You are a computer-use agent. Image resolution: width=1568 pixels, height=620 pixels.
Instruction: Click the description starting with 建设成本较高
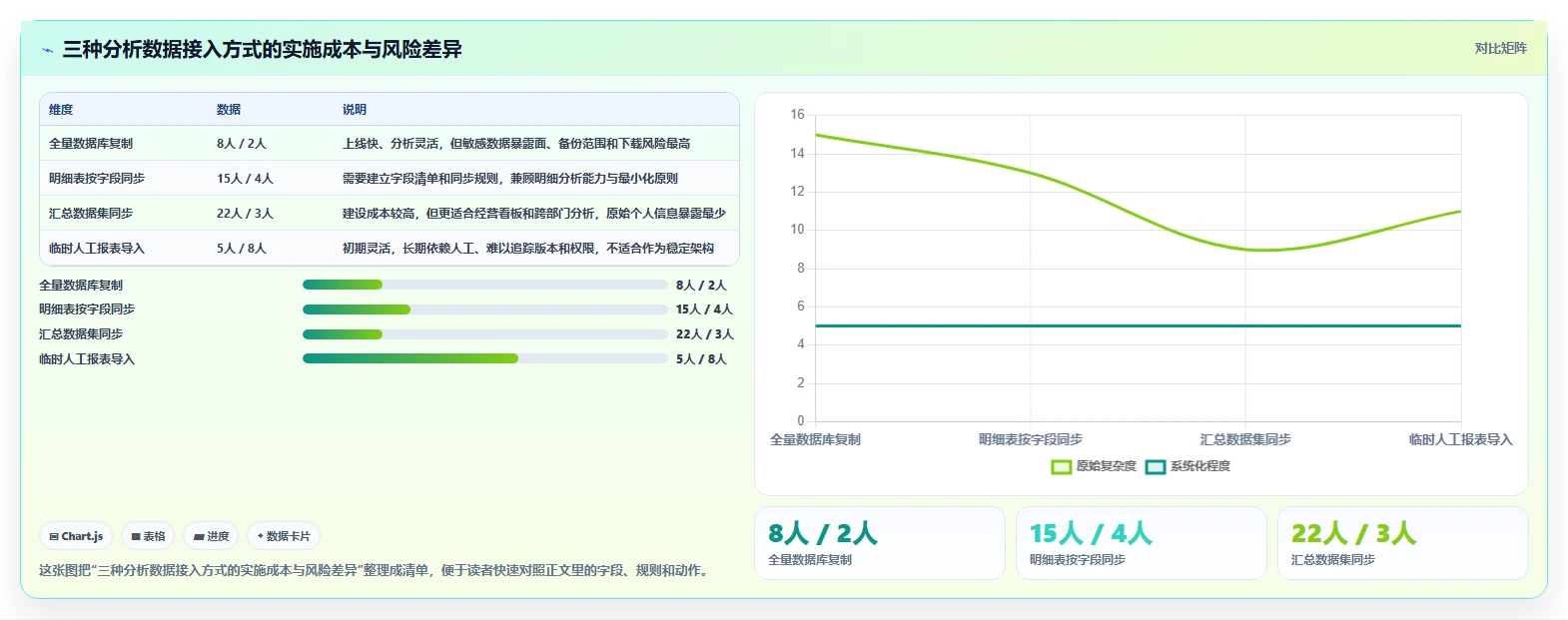click(x=534, y=214)
